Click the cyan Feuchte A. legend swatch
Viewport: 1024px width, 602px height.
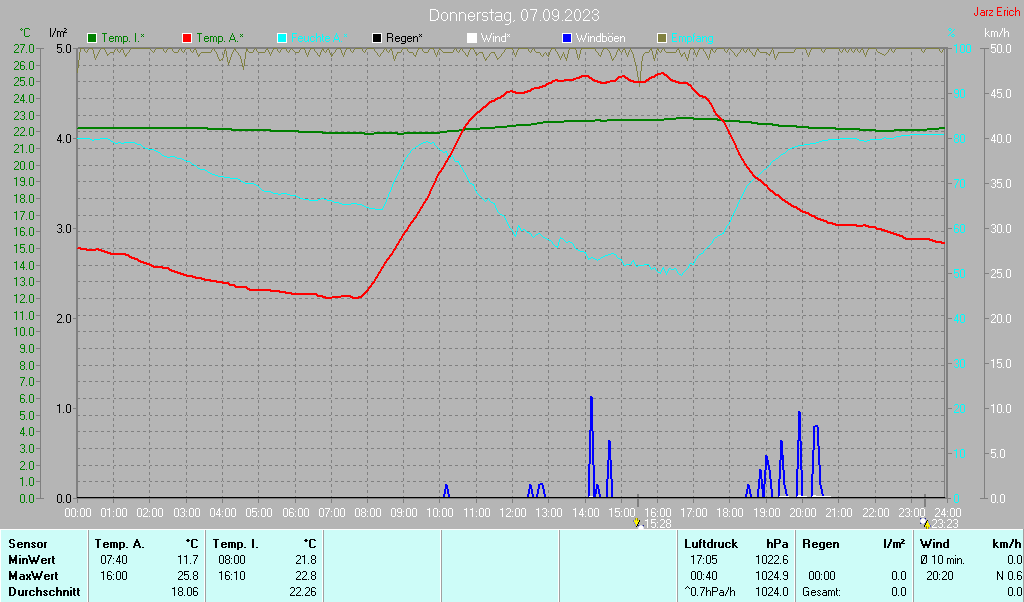[x=282, y=39]
